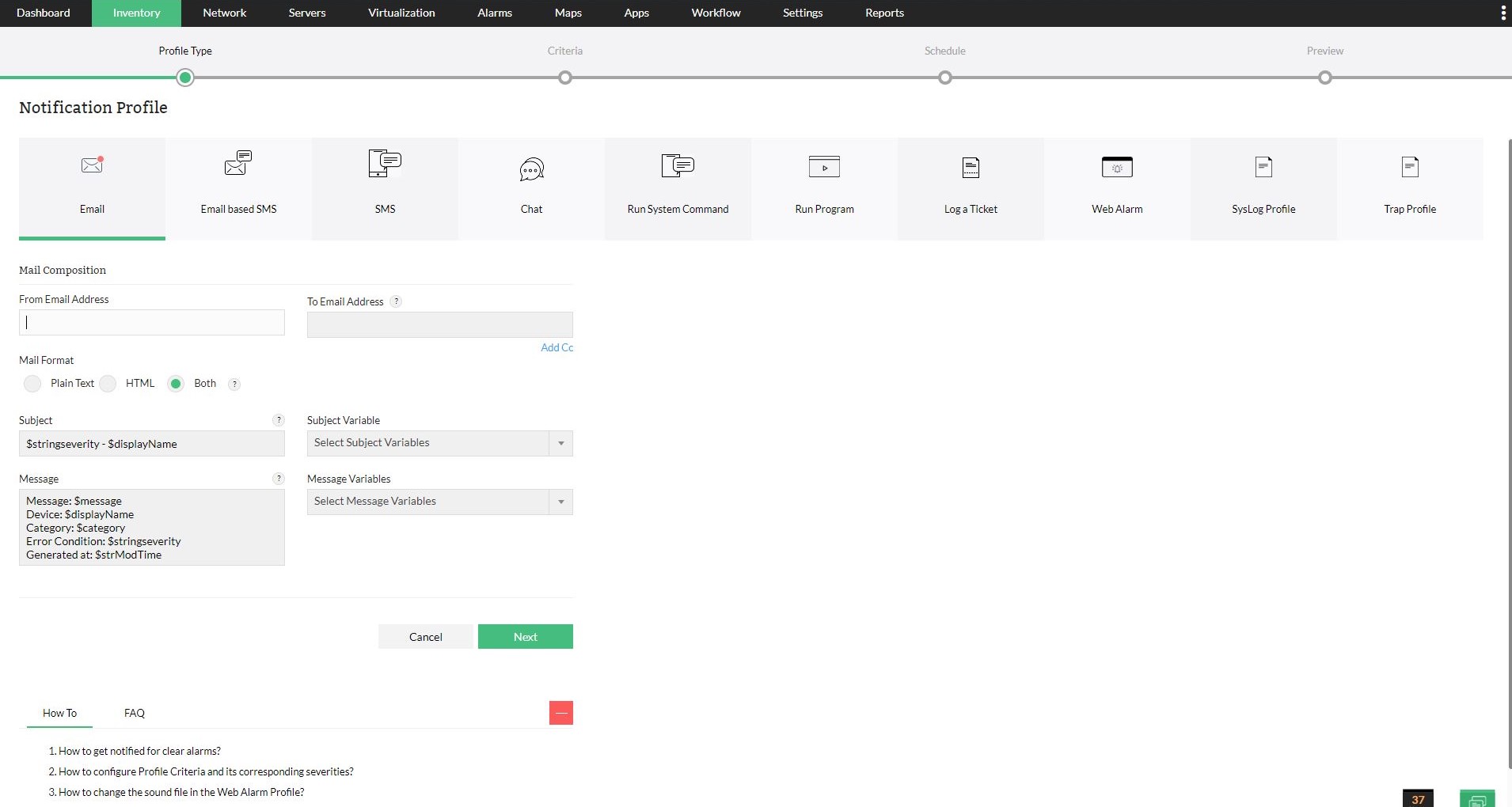Focus the To Email Address field

pos(440,325)
